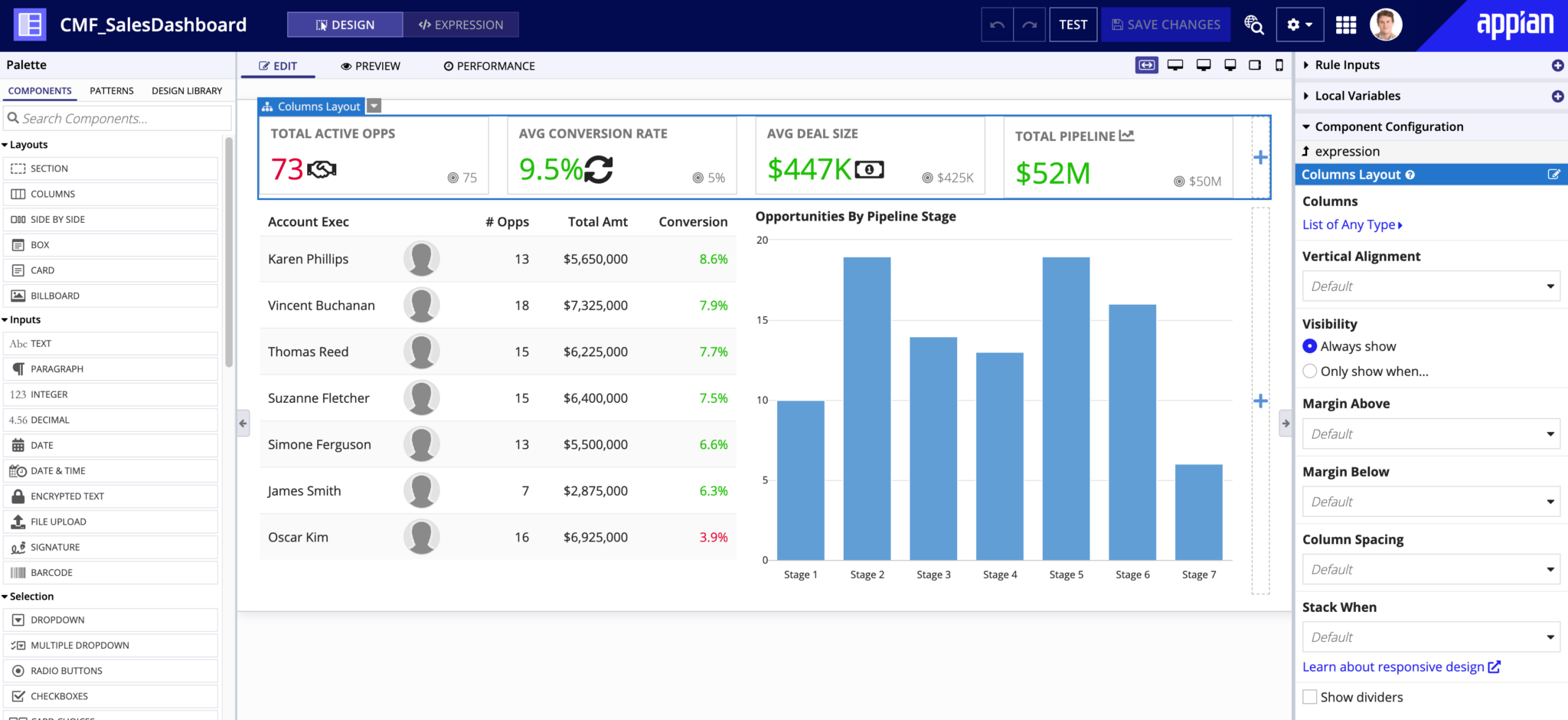Click the SAVE CHANGES button
Image resolution: width=1568 pixels, height=720 pixels.
point(1166,25)
